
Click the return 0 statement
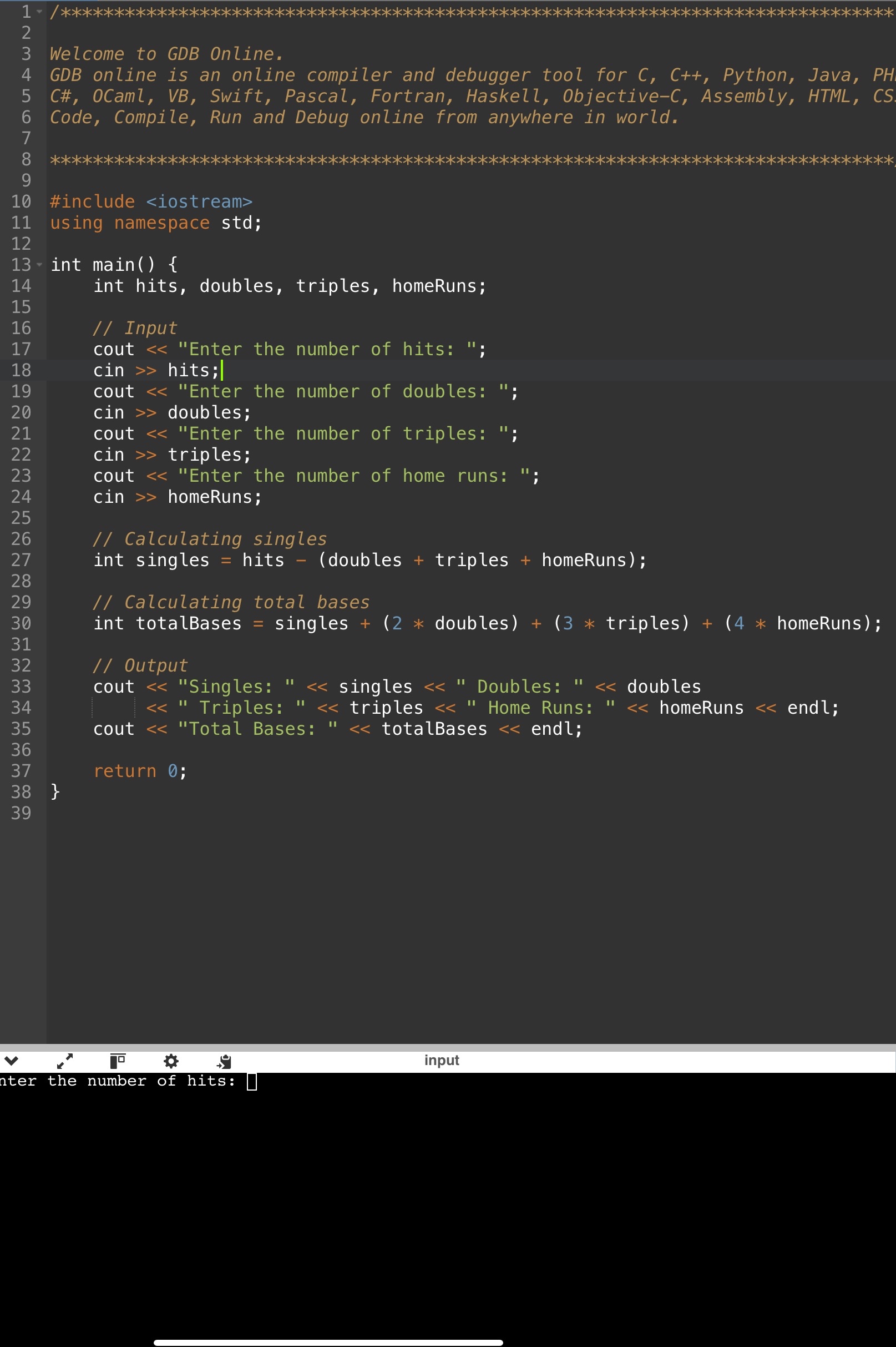click(x=140, y=770)
